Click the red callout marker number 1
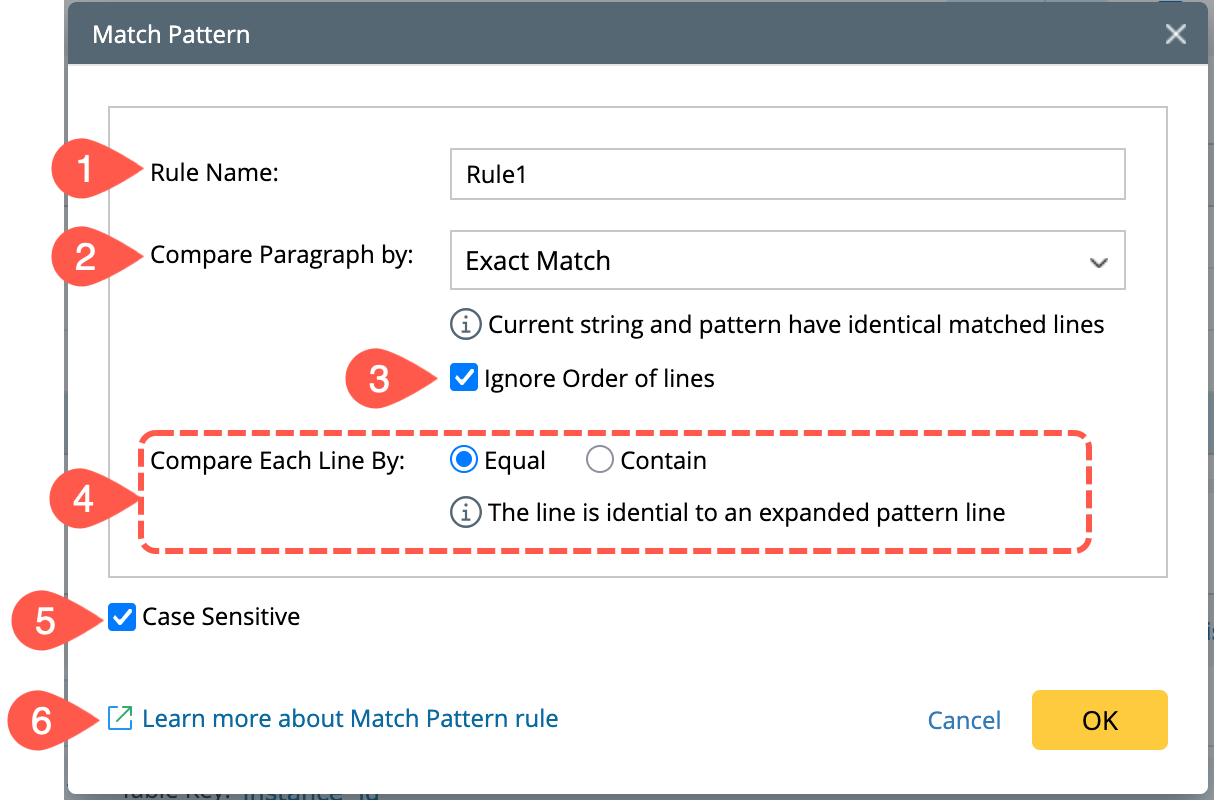 (85, 172)
